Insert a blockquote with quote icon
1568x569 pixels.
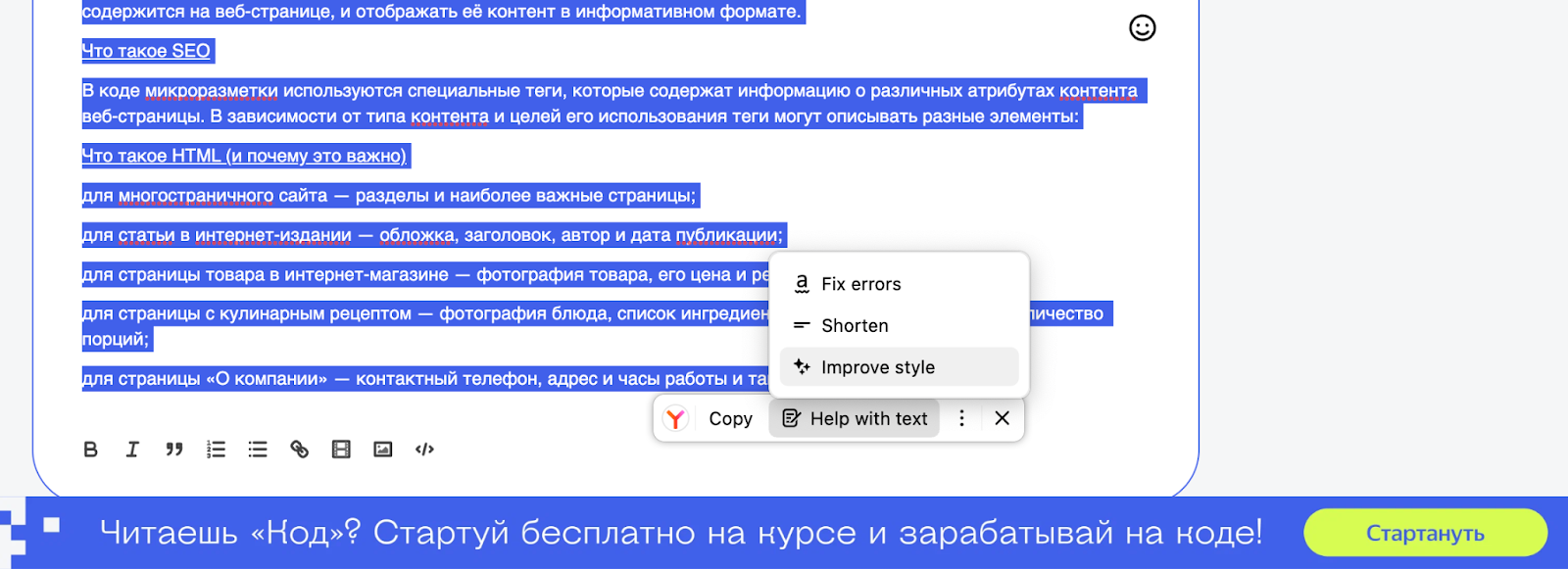tap(174, 450)
